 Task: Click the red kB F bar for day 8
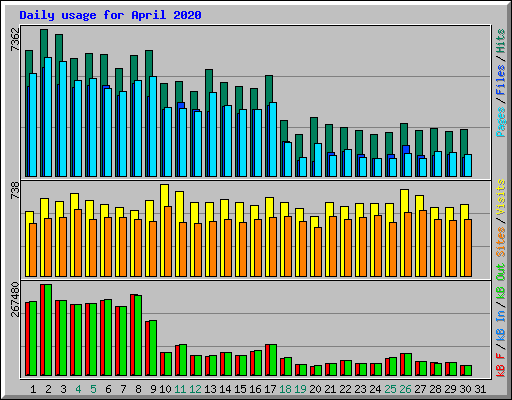[x=132, y=335]
